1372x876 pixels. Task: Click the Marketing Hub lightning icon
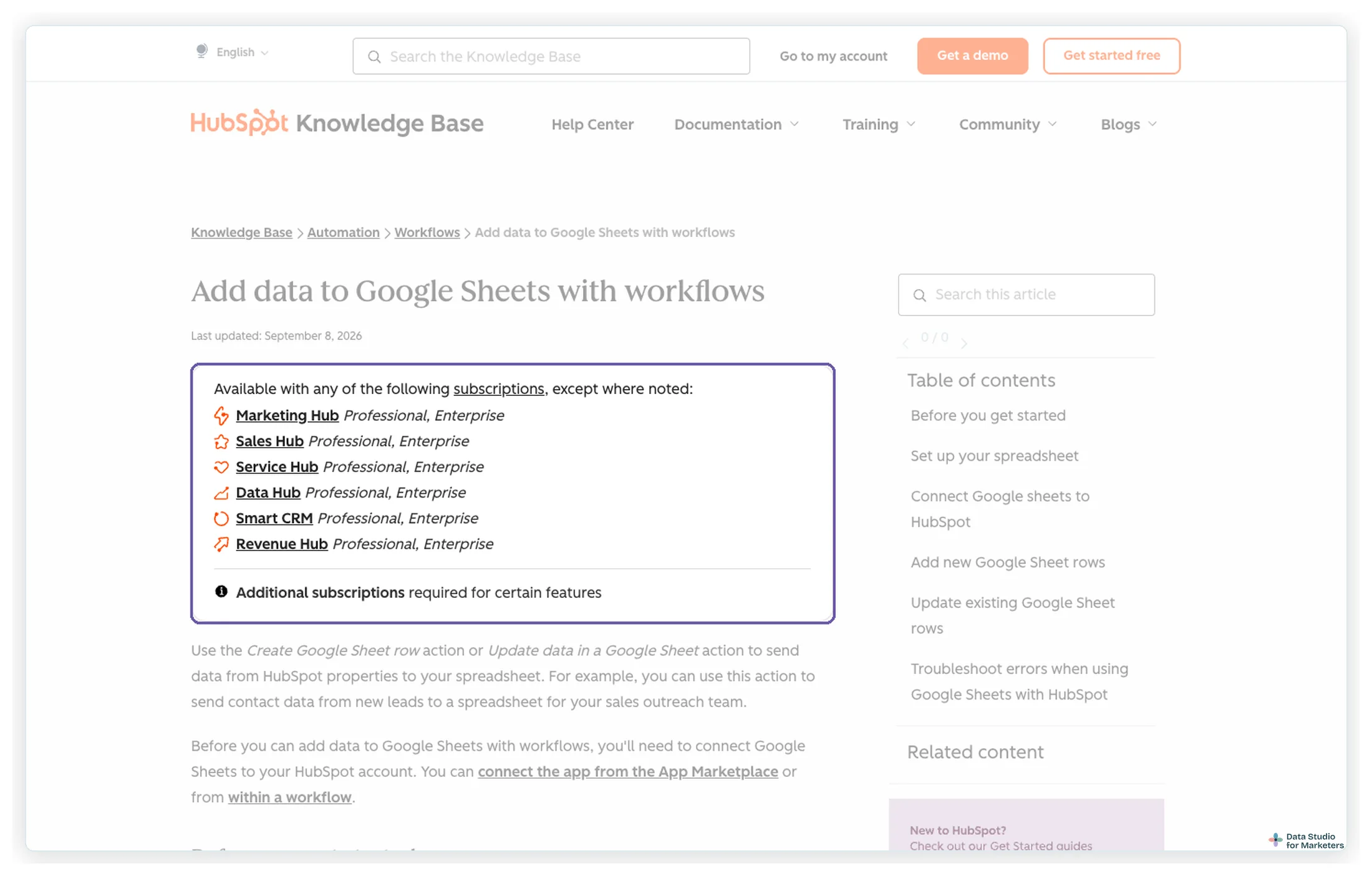click(221, 416)
